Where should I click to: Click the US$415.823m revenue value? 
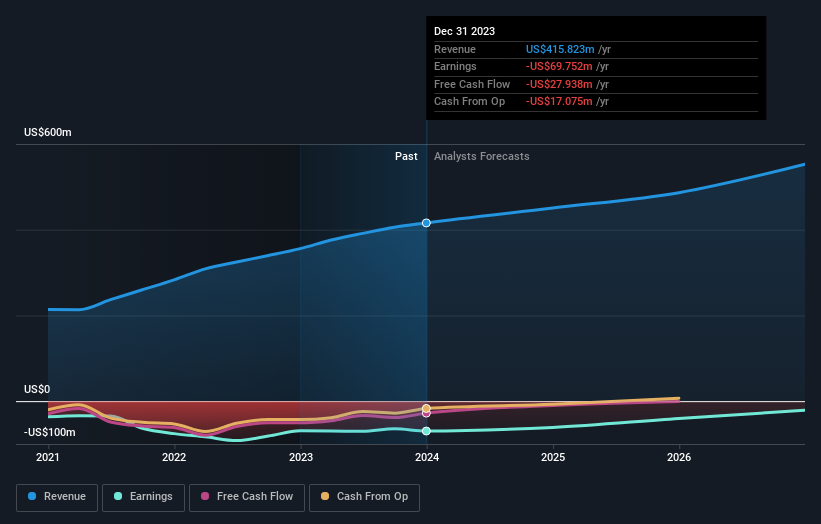coord(560,49)
